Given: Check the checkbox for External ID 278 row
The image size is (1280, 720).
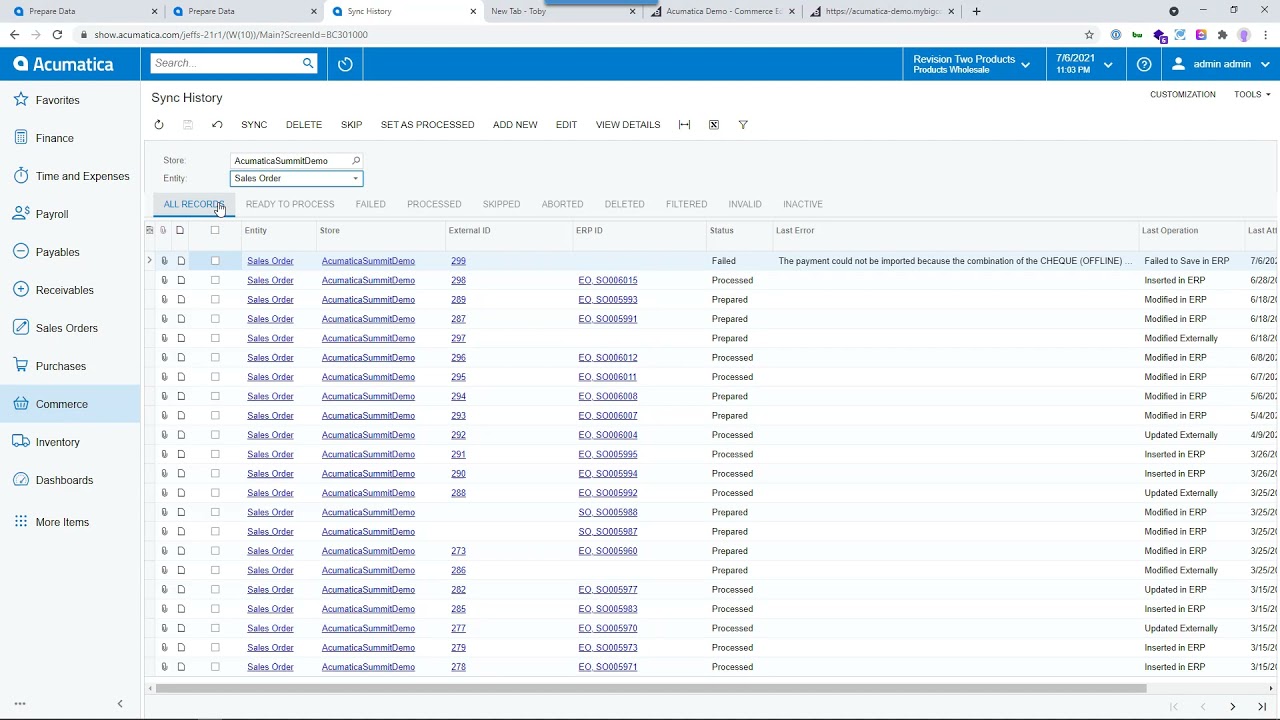Looking at the screenshot, I should coord(215,667).
